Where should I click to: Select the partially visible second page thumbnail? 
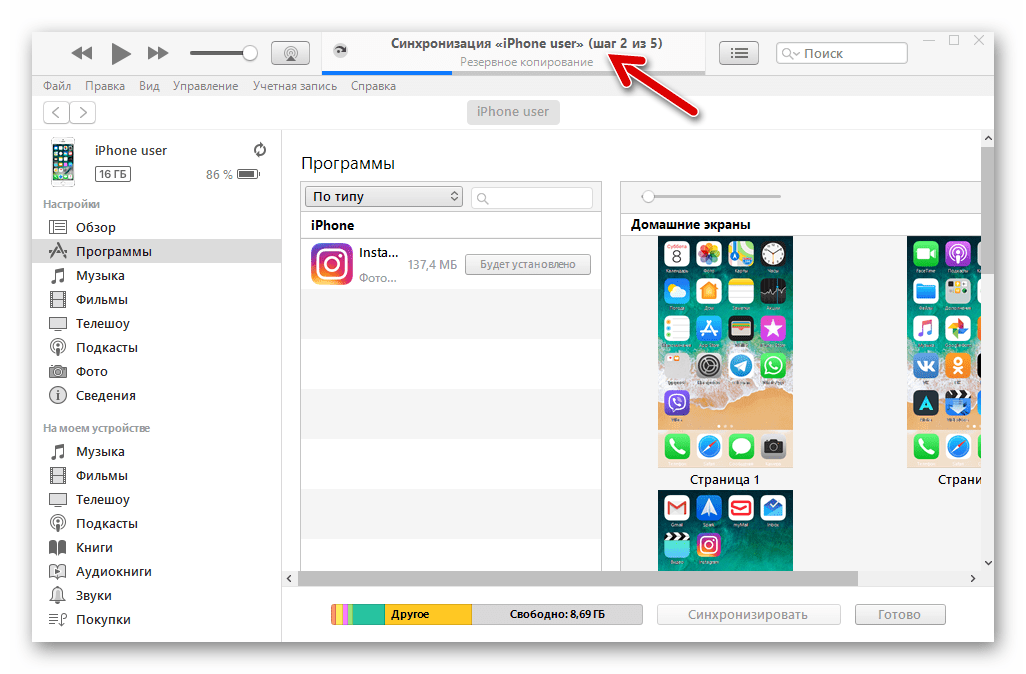(x=944, y=352)
